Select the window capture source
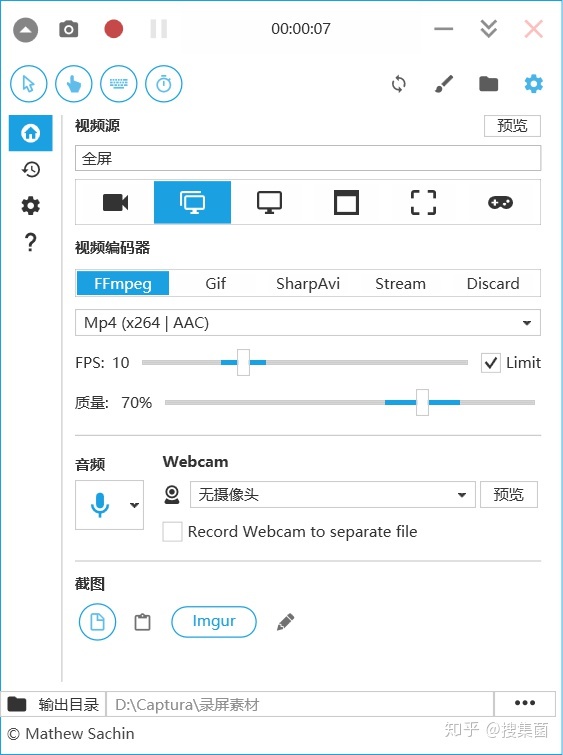563x755 pixels. (x=346, y=202)
